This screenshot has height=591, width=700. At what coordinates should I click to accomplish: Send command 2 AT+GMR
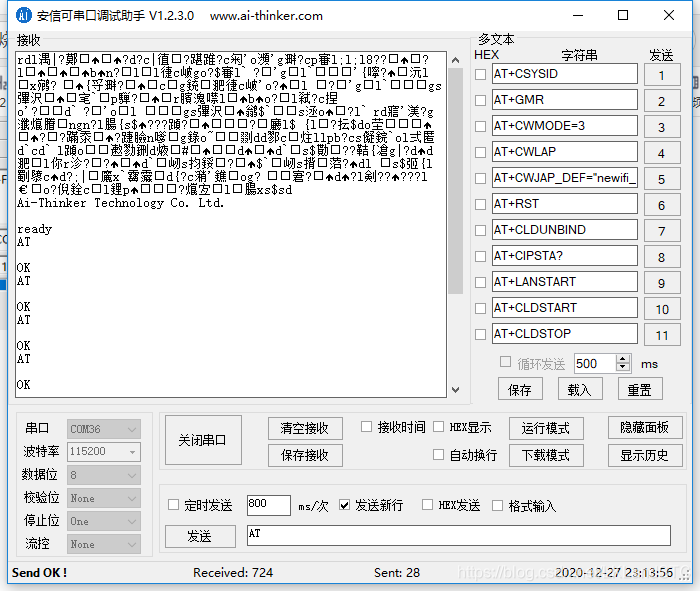coord(662,100)
